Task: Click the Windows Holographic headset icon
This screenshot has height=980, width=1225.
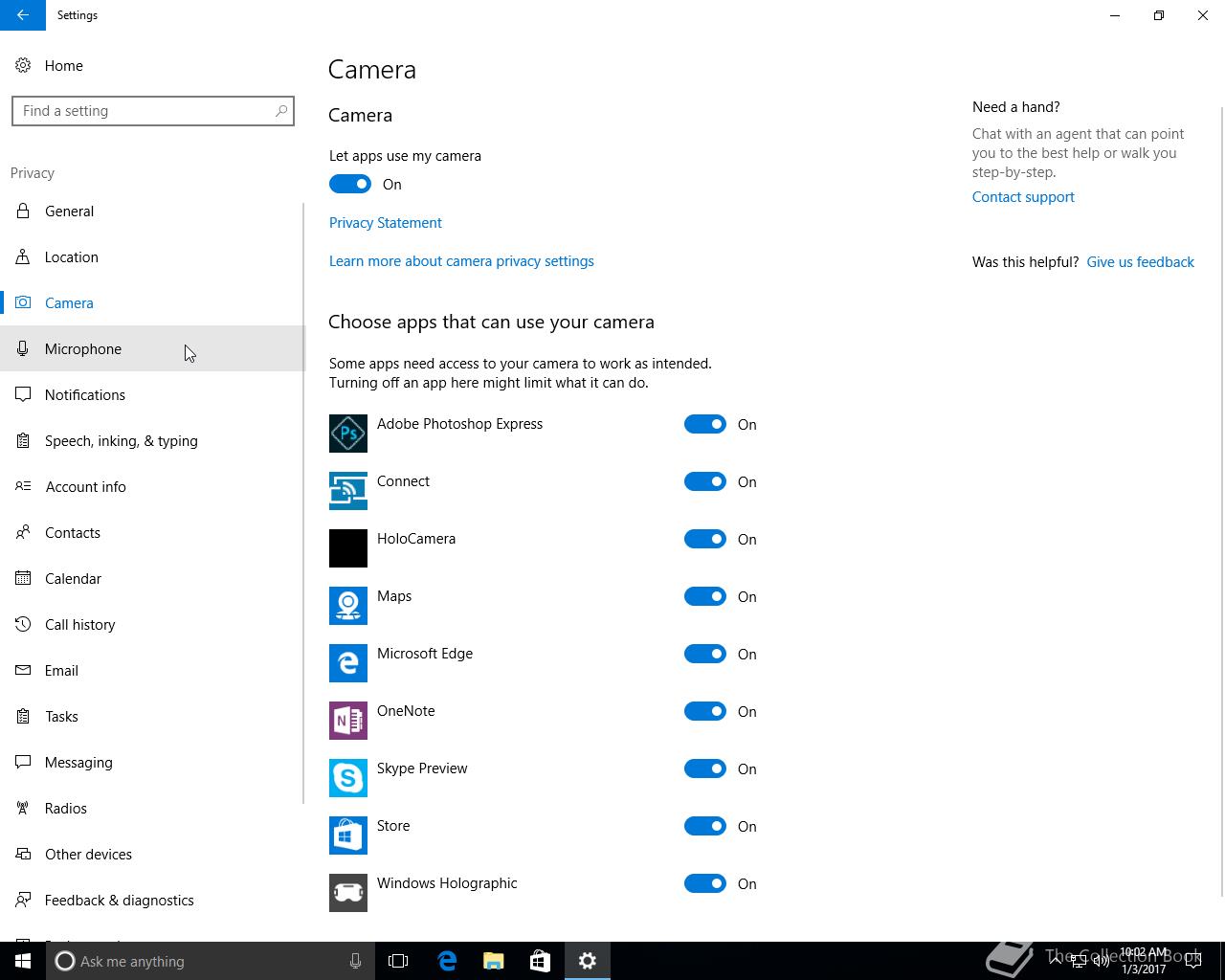Action: pos(348,893)
